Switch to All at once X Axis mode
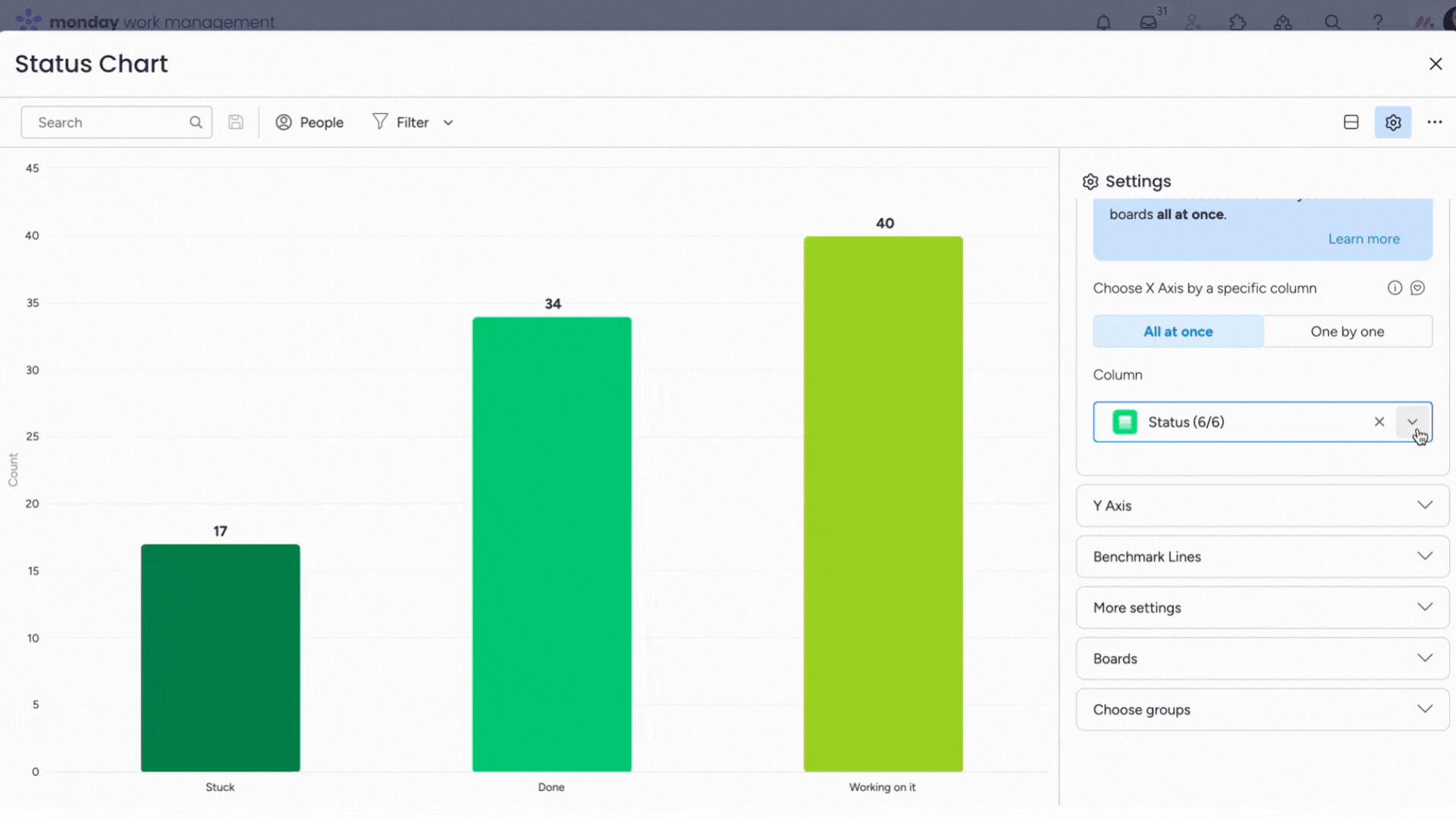1456x819 pixels. [x=1178, y=331]
